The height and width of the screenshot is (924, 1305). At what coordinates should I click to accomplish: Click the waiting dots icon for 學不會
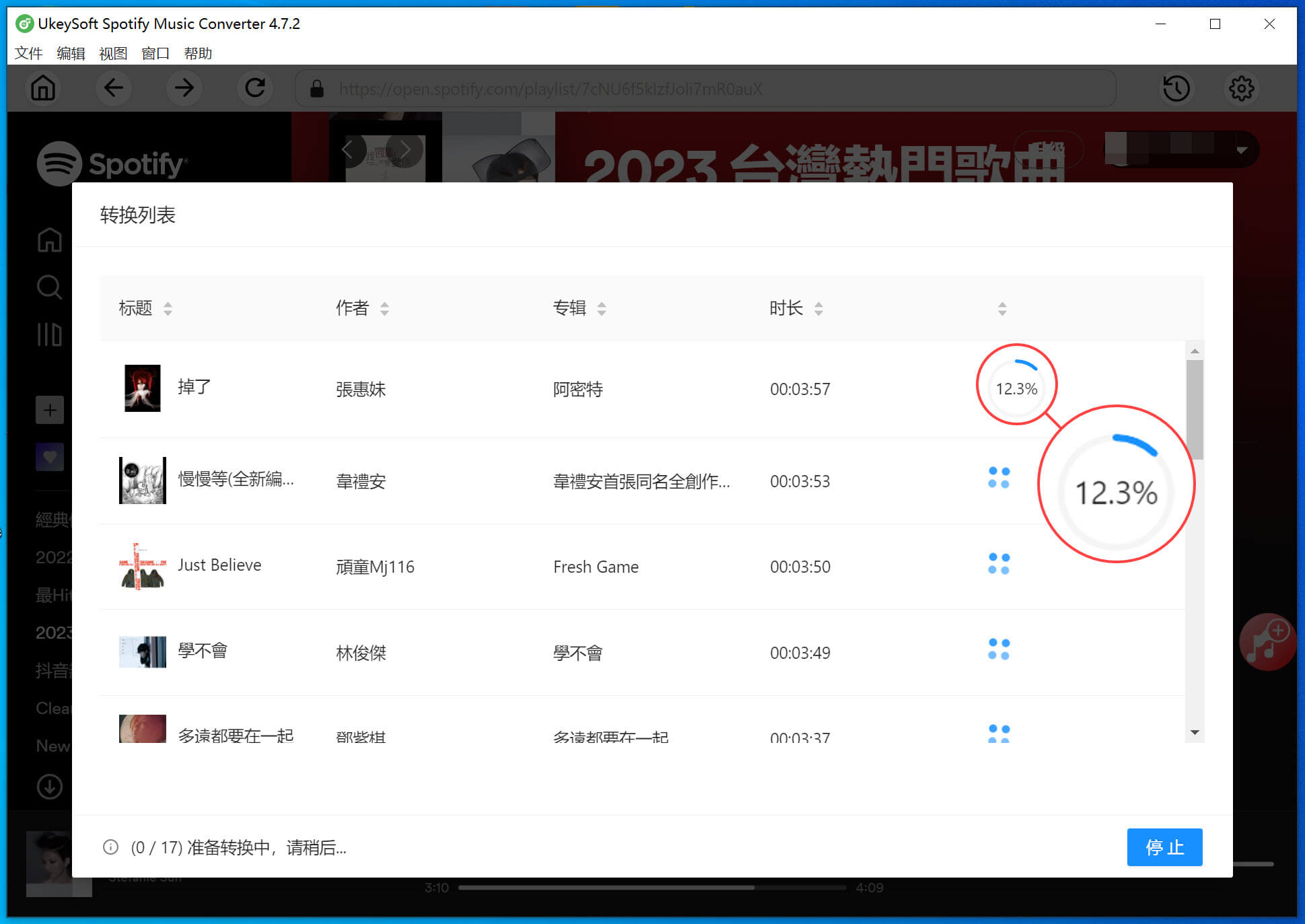pyautogui.click(x=999, y=649)
